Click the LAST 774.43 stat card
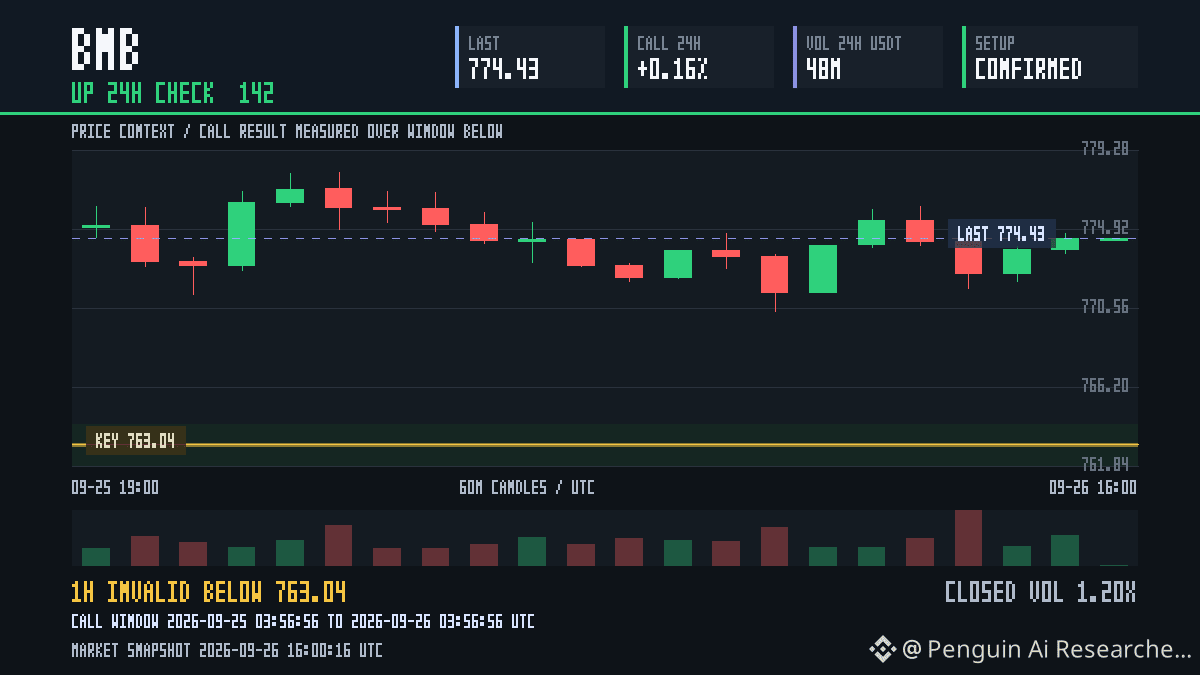Screen dimensions: 1200x675 coord(530,57)
